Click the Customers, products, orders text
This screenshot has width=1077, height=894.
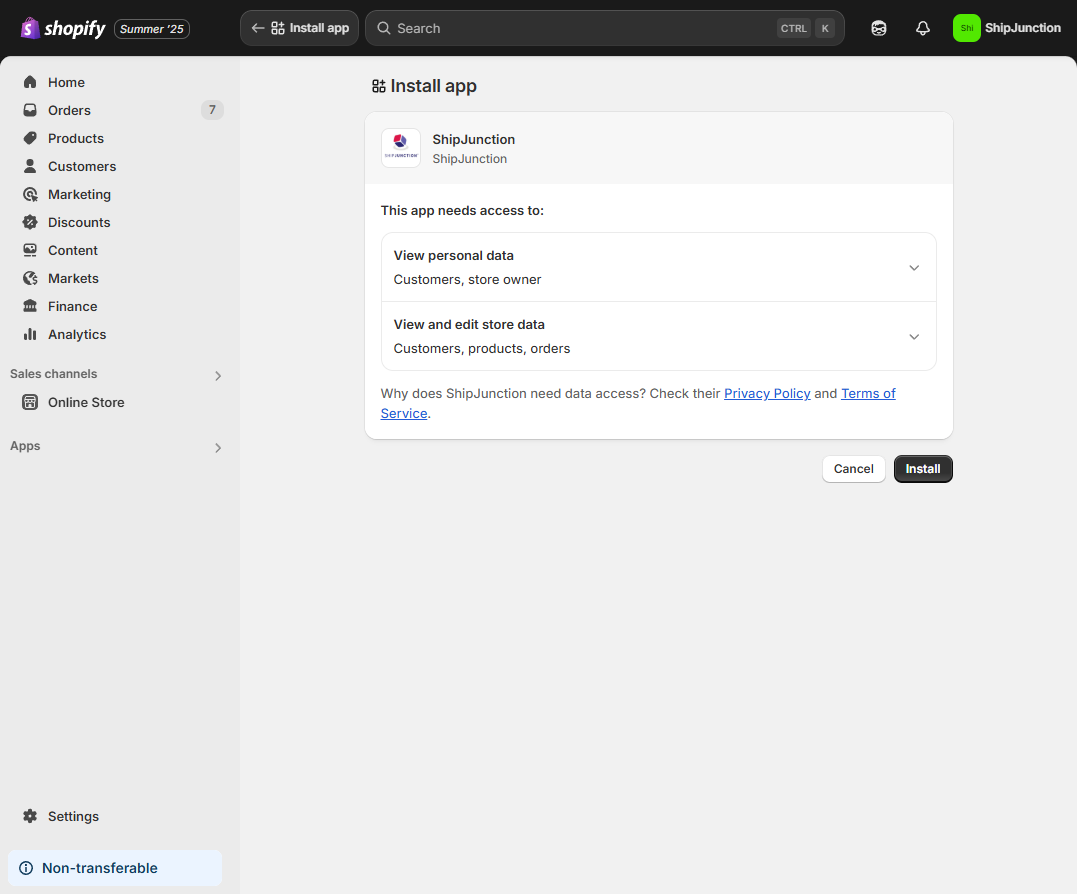[481, 349]
